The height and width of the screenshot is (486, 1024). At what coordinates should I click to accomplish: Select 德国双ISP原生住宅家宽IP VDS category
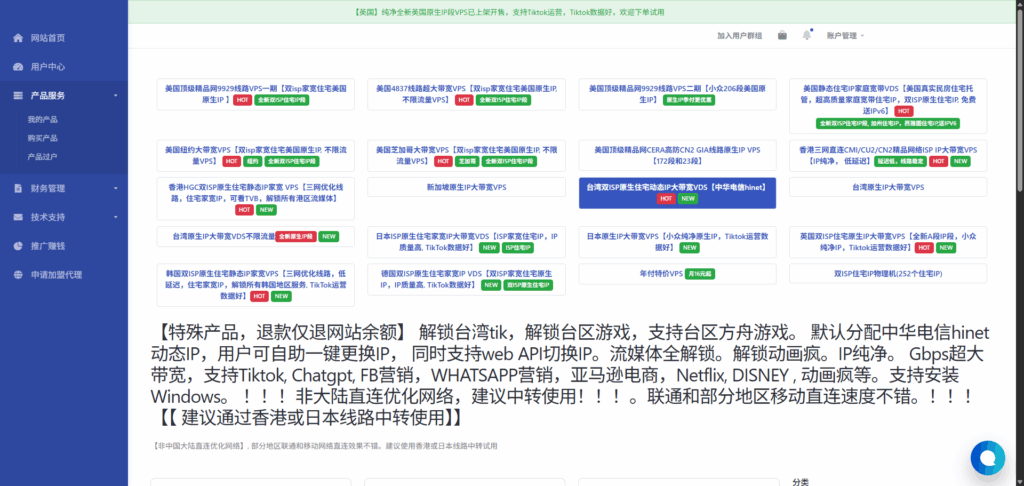tap(466, 279)
